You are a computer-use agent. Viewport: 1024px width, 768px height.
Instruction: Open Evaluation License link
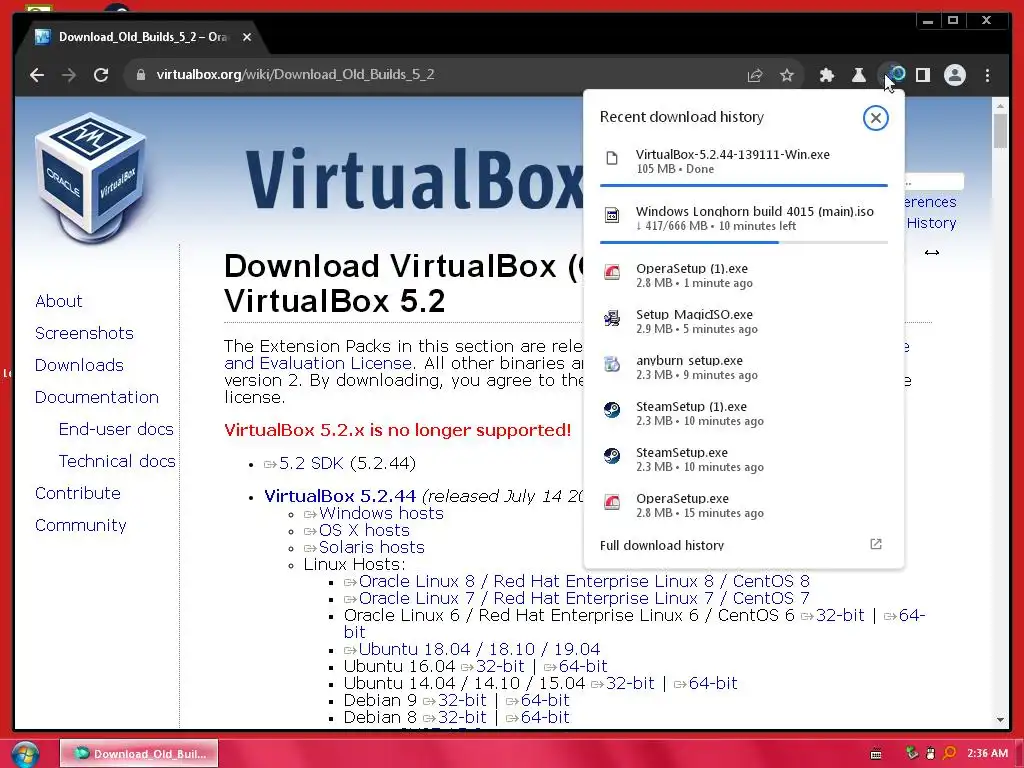[318, 363]
